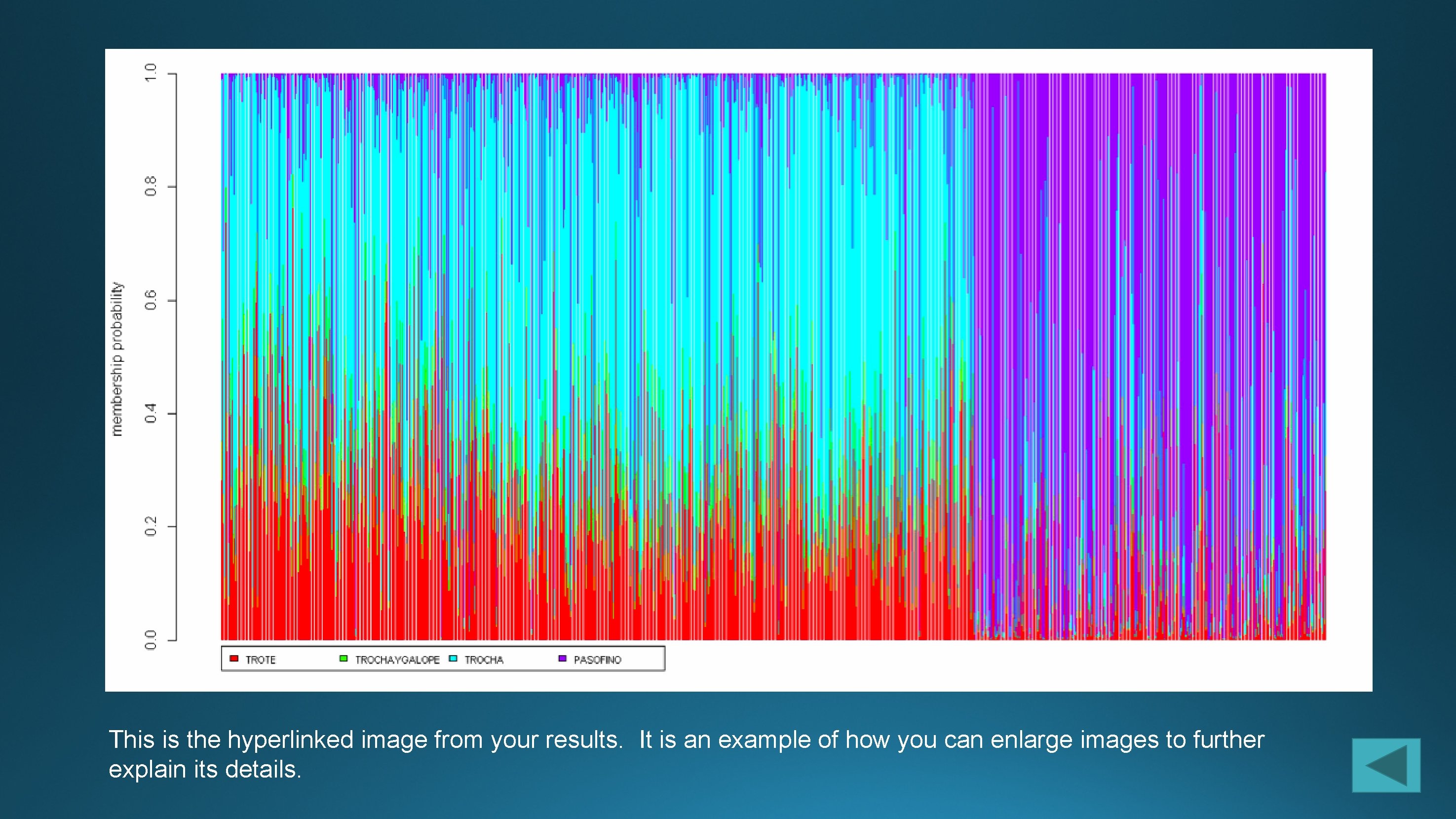Click the 0.8 y-axis tick label
The image size is (1456, 819).
pos(151,186)
